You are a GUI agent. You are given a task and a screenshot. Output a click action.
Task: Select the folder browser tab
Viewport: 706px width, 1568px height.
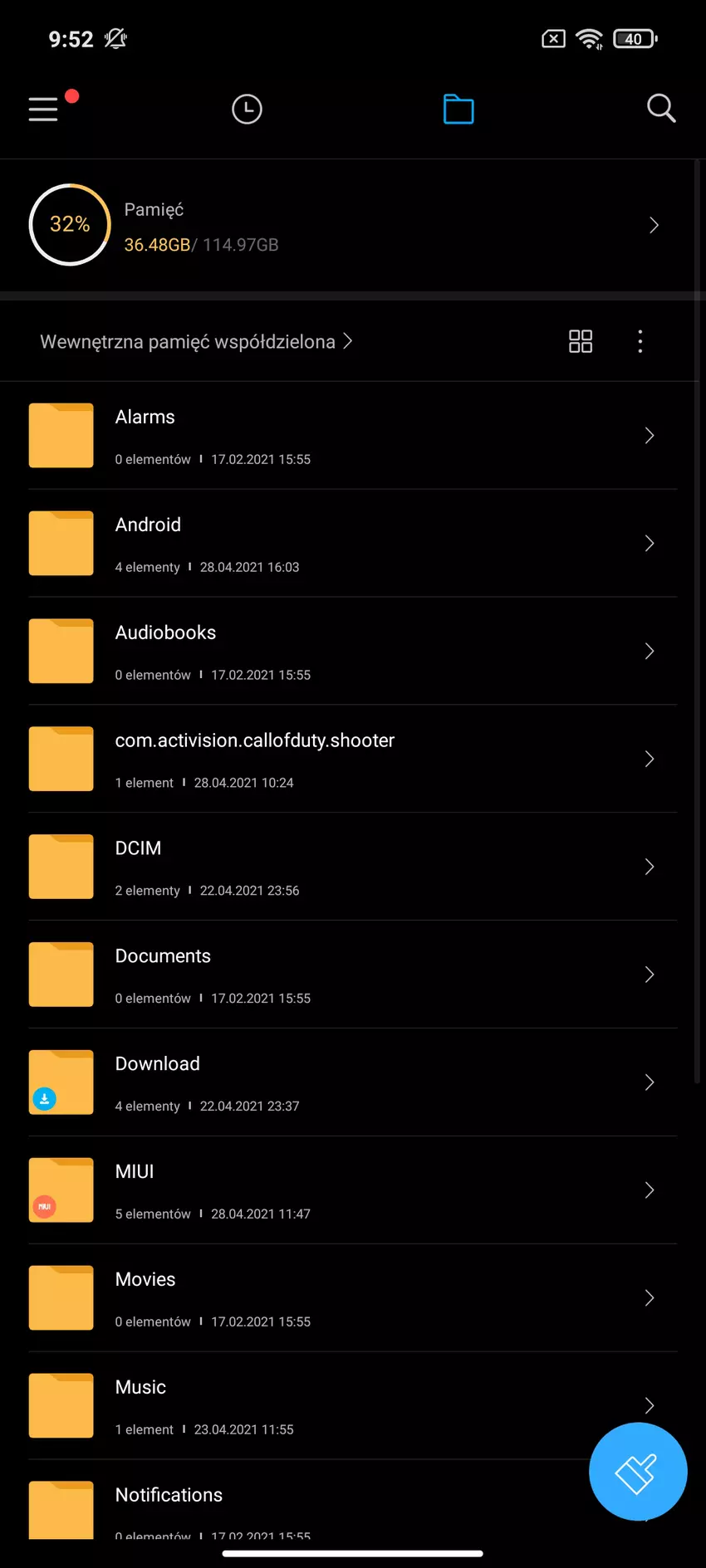point(458,109)
